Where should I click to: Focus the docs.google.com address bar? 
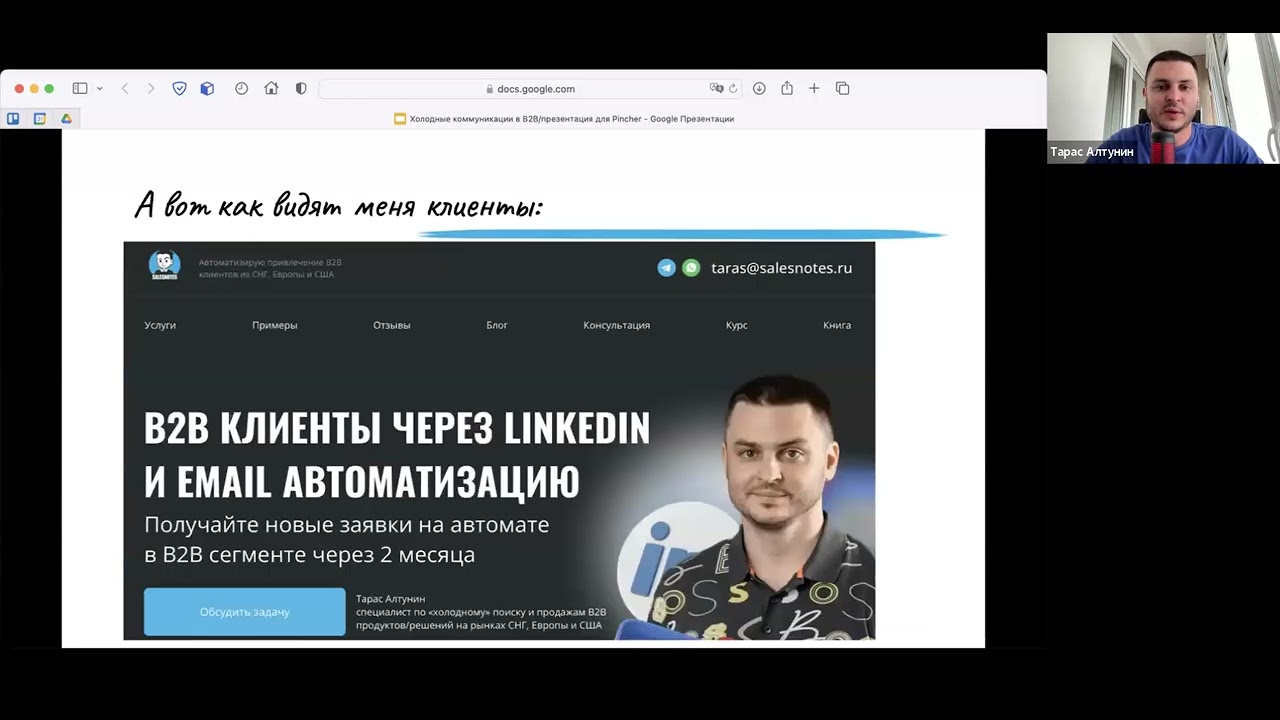[x=530, y=89]
